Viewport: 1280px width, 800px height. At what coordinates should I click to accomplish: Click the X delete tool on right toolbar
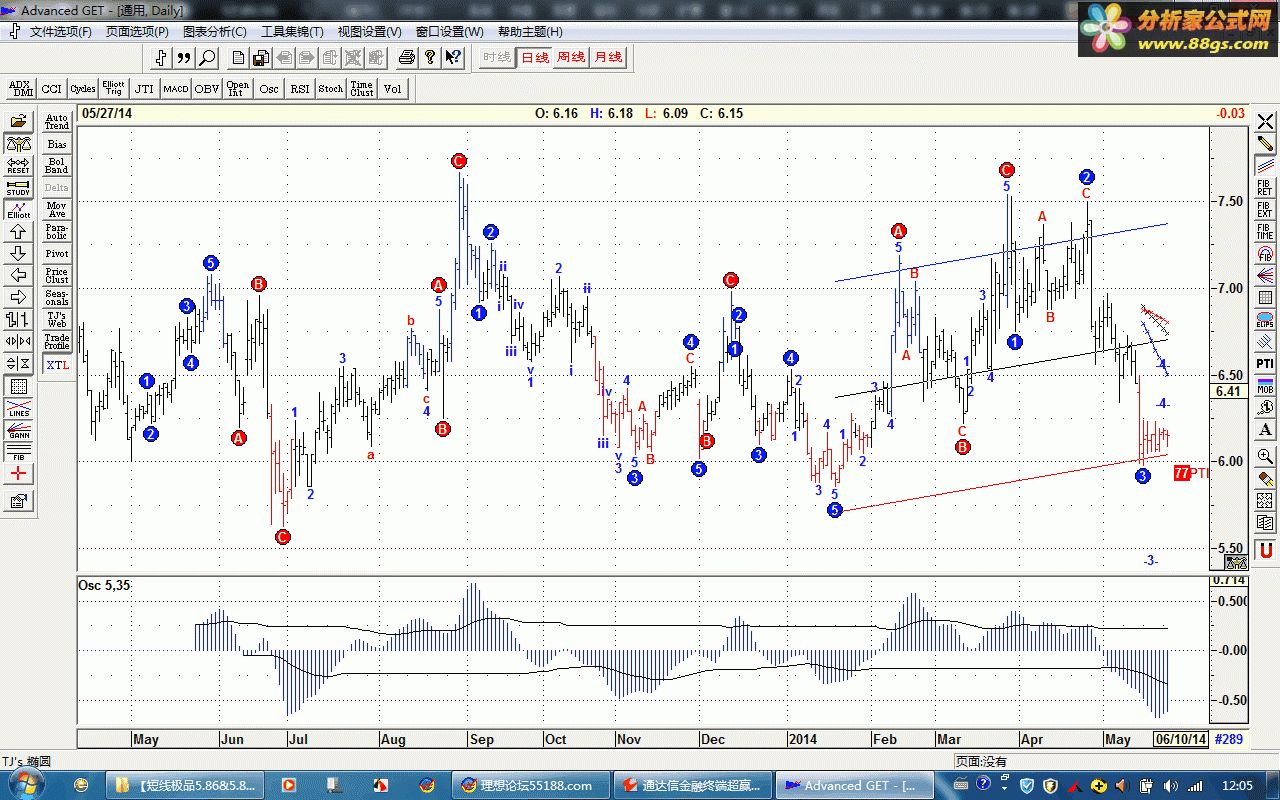(1266, 122)
